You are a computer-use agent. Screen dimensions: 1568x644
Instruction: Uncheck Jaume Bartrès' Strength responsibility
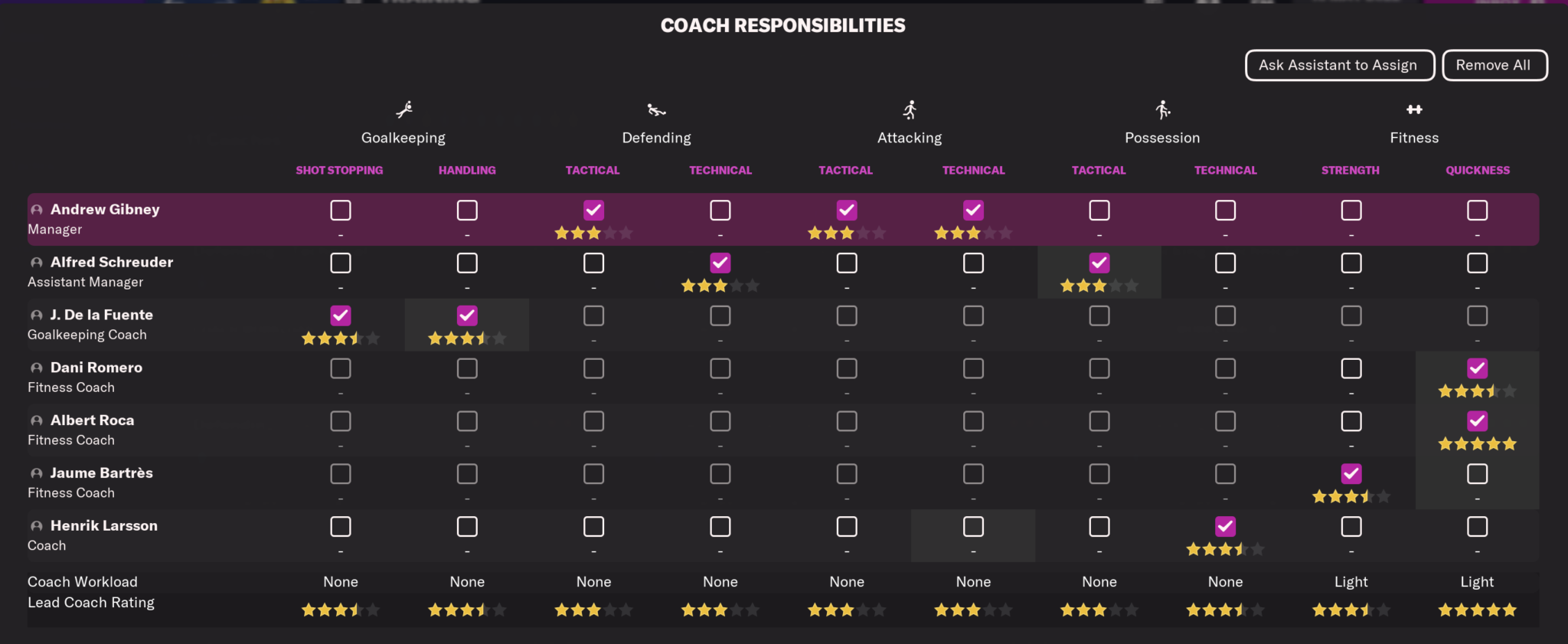click(x=1351, y=473)
